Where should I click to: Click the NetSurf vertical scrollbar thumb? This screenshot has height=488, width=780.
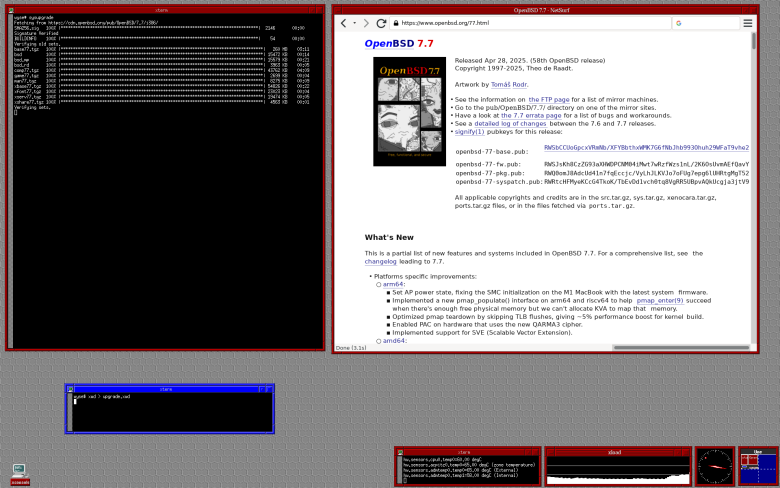pos(754,41)
